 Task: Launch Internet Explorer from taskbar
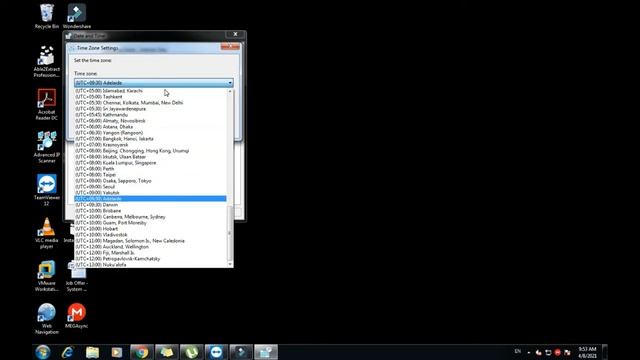67,352
